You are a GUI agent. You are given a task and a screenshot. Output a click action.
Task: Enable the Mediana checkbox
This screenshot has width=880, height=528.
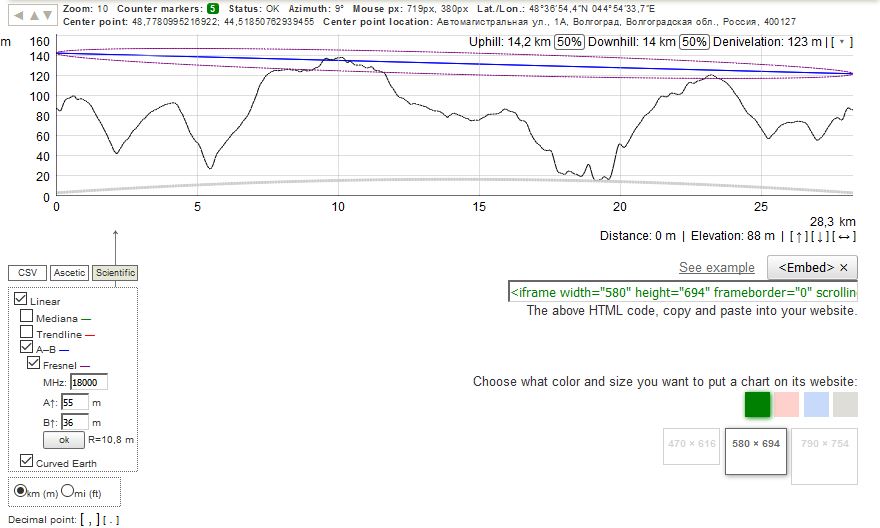point(28,318)
